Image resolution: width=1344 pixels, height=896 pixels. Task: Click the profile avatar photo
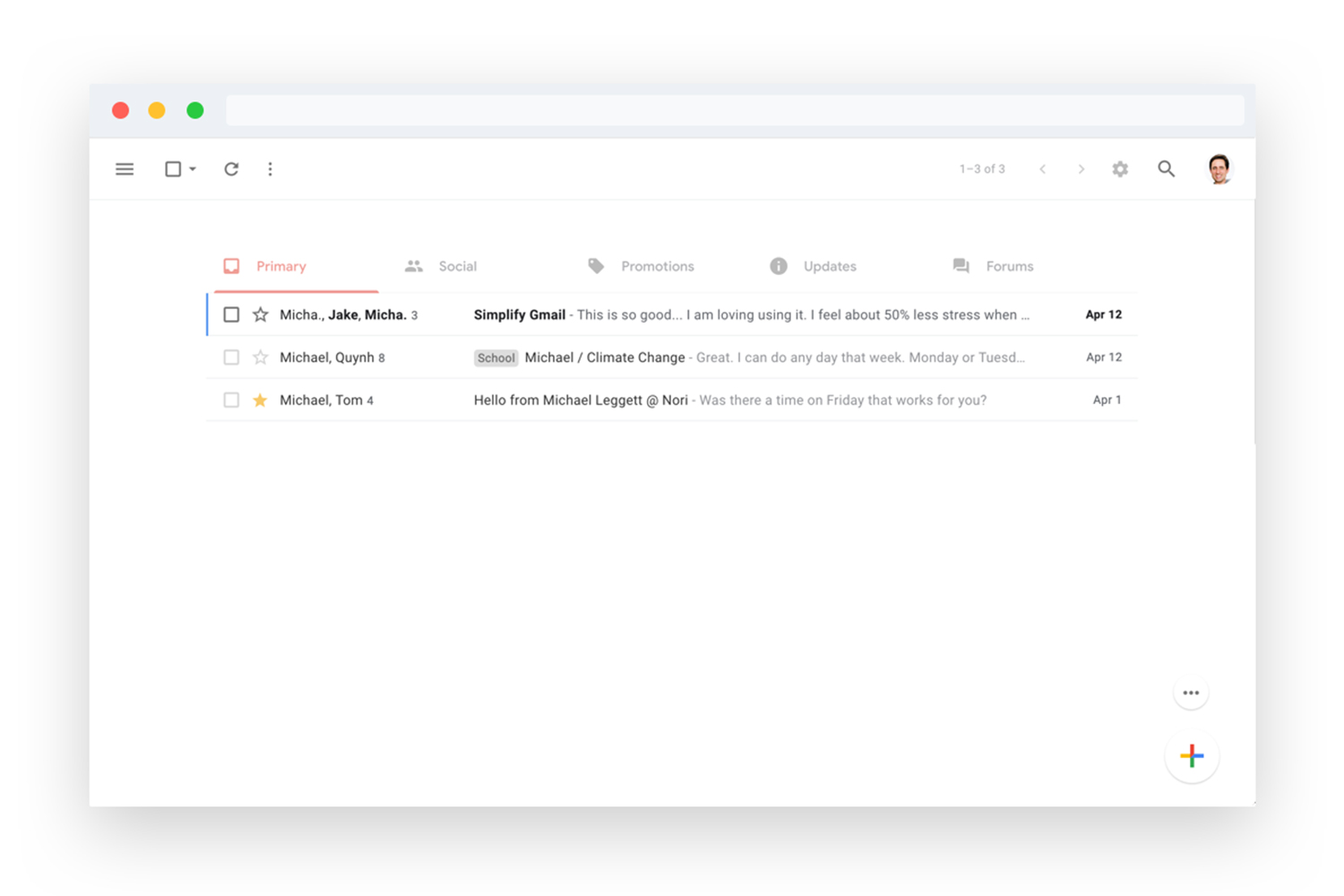click(1219, 168)
